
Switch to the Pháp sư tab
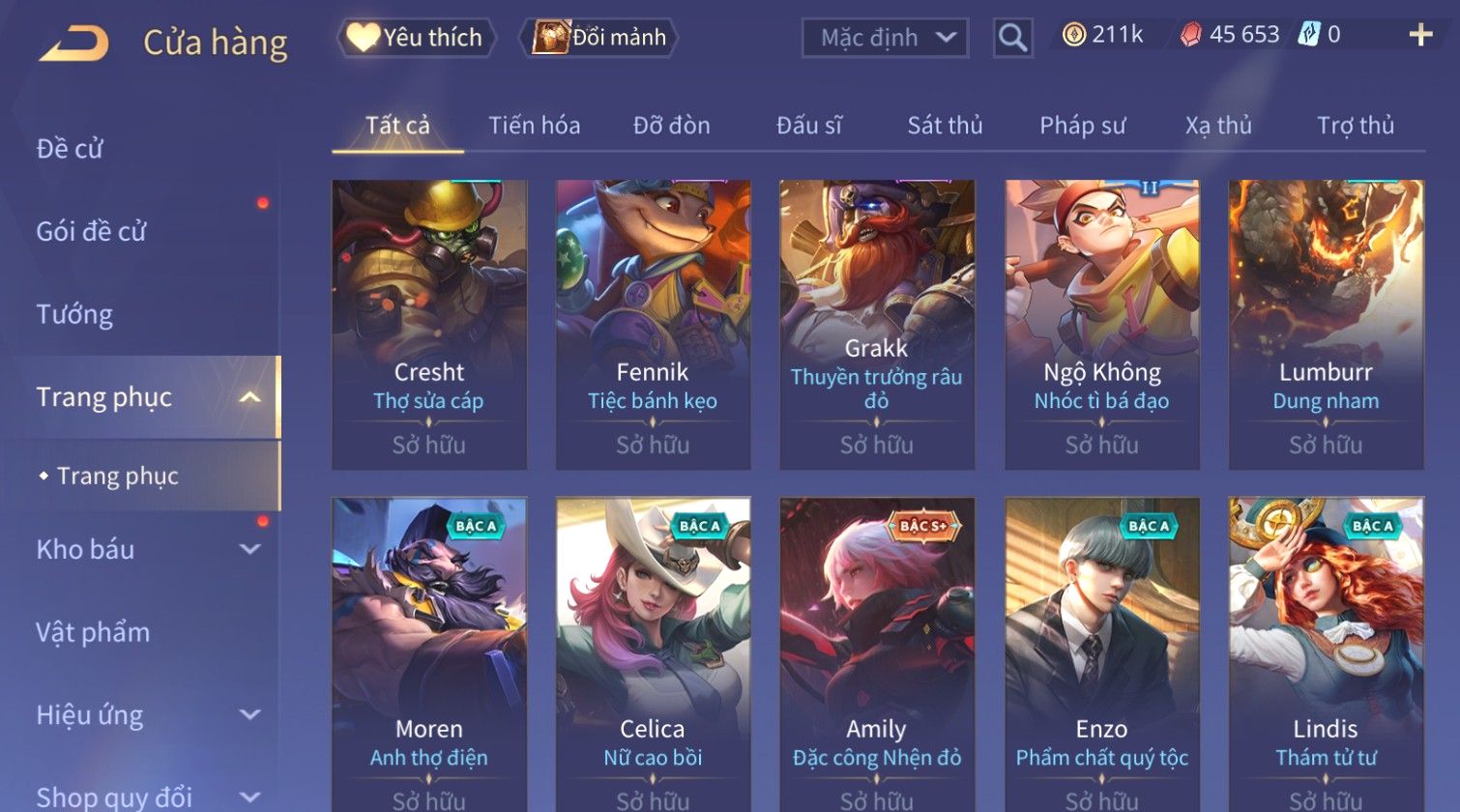[1082, 126]
